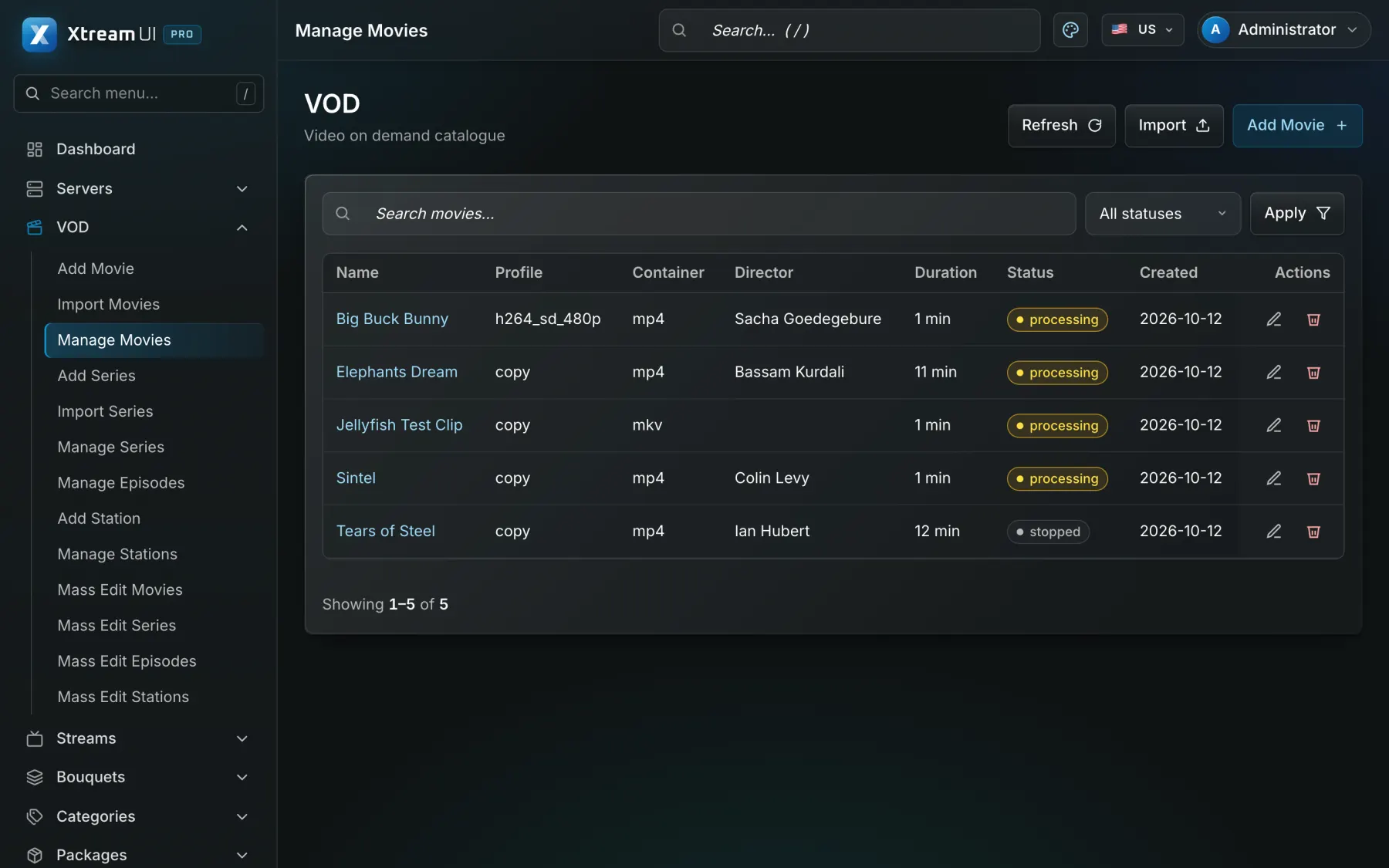
Task: Delete the Elephants Dream entry
Action: point(1313,373)
